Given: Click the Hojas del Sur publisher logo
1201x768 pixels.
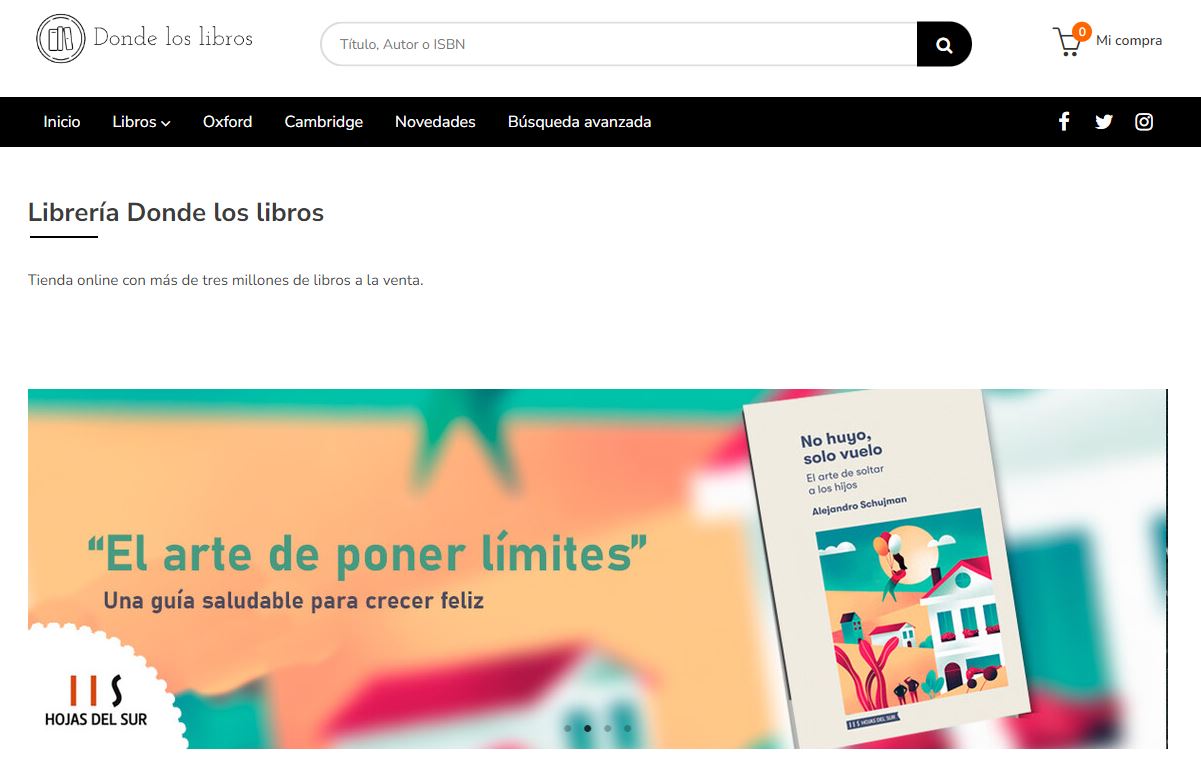Looking at the screenshot, I should 96,700.
